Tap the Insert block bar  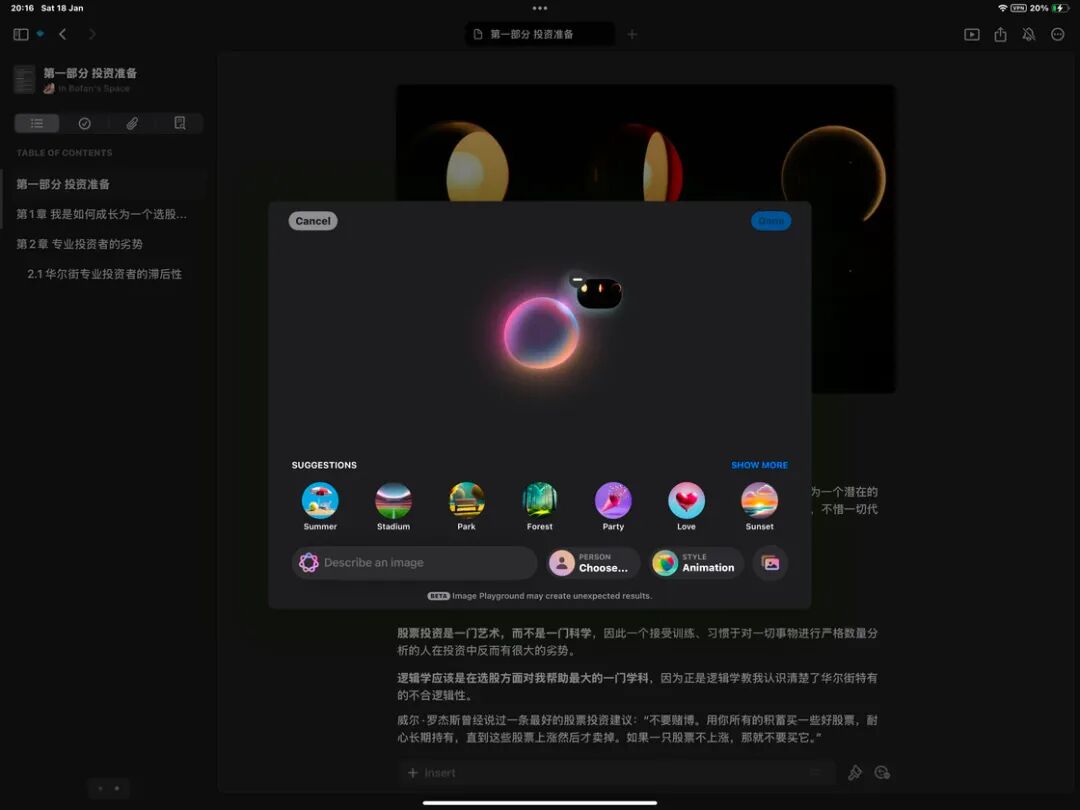(x=616, y=773)
